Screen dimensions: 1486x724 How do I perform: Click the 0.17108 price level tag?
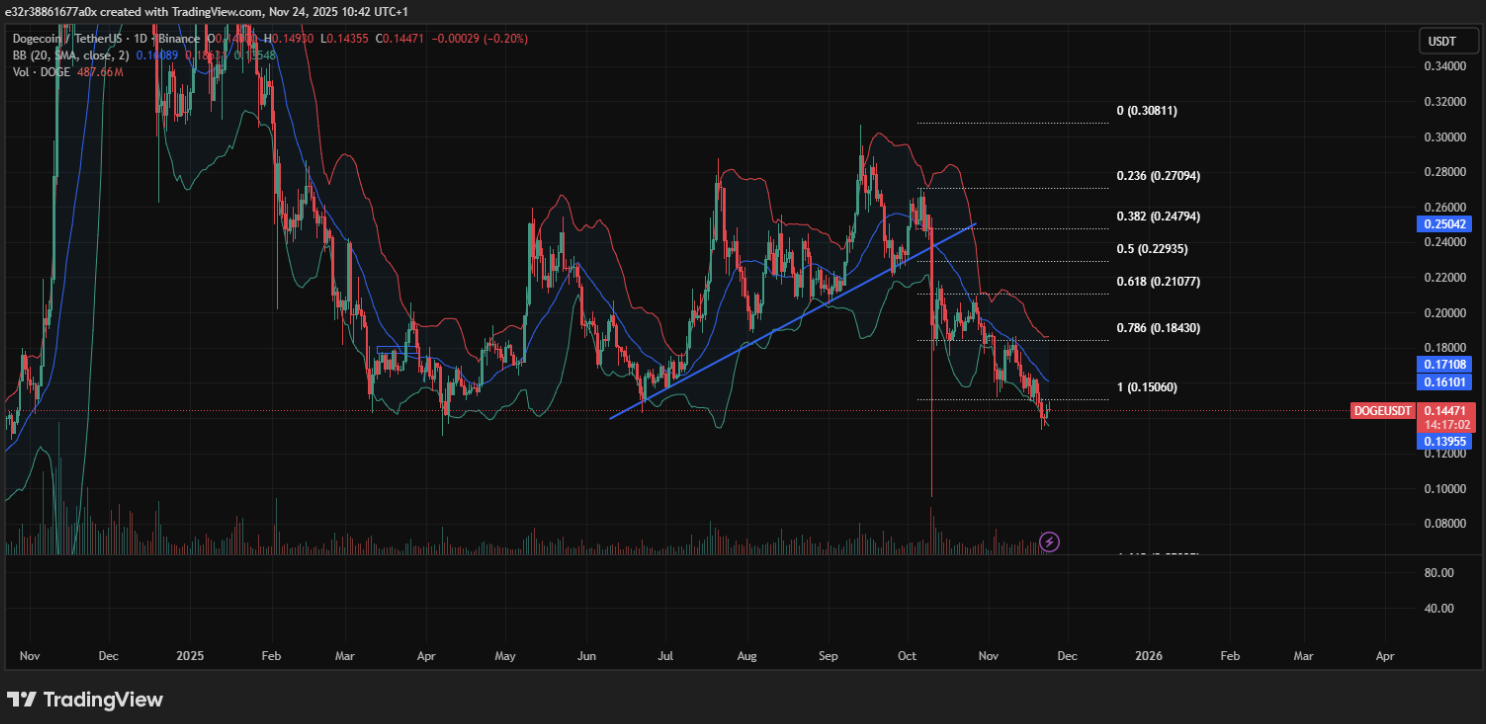click(x=1444, y=365)
